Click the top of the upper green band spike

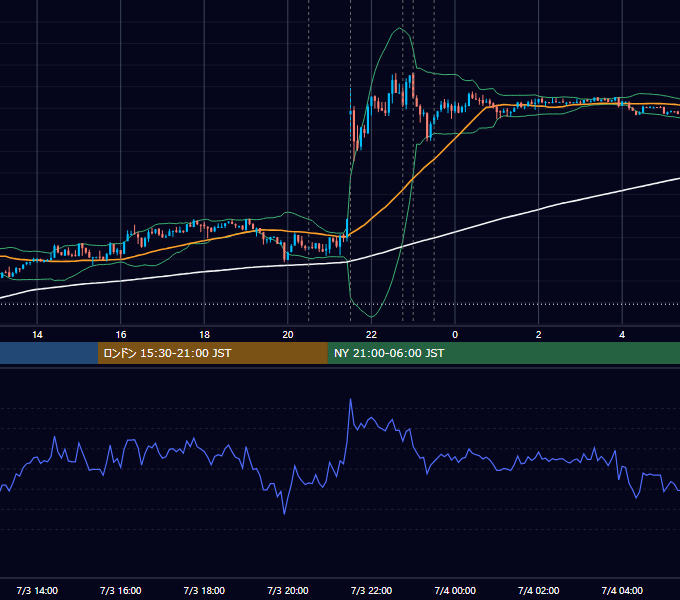point(400,28)
